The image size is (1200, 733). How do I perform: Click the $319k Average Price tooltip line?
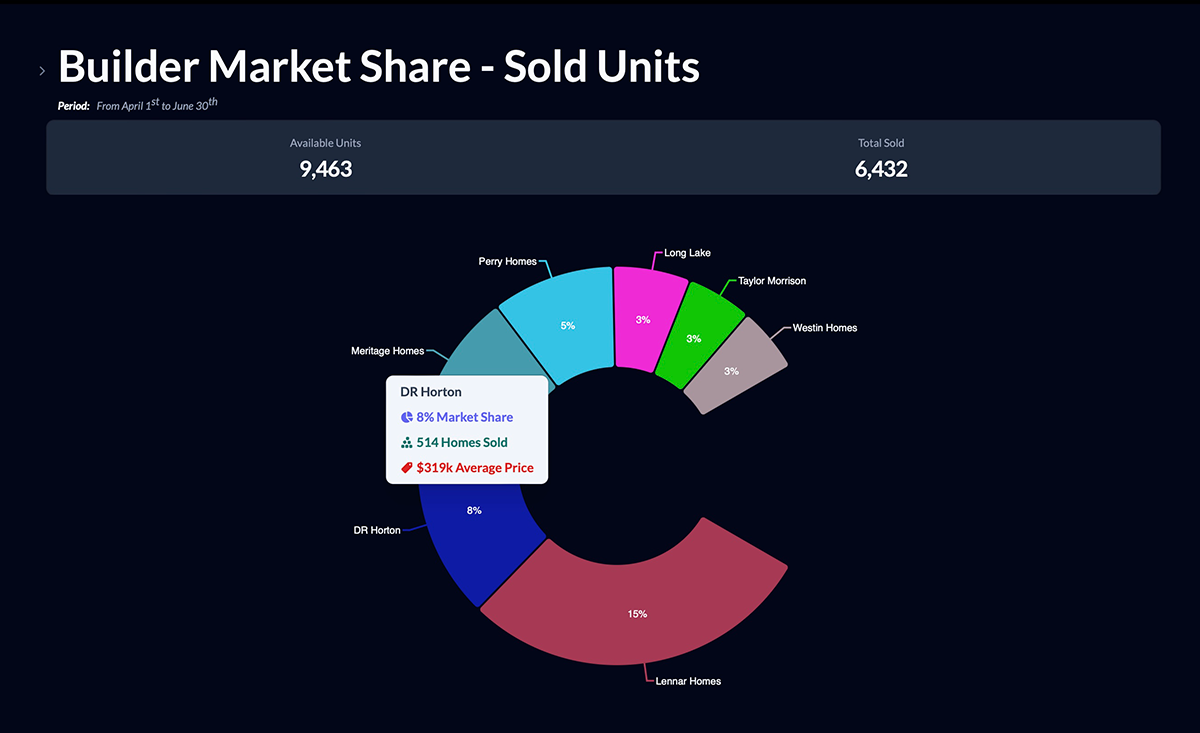click(x=467, y=467)
